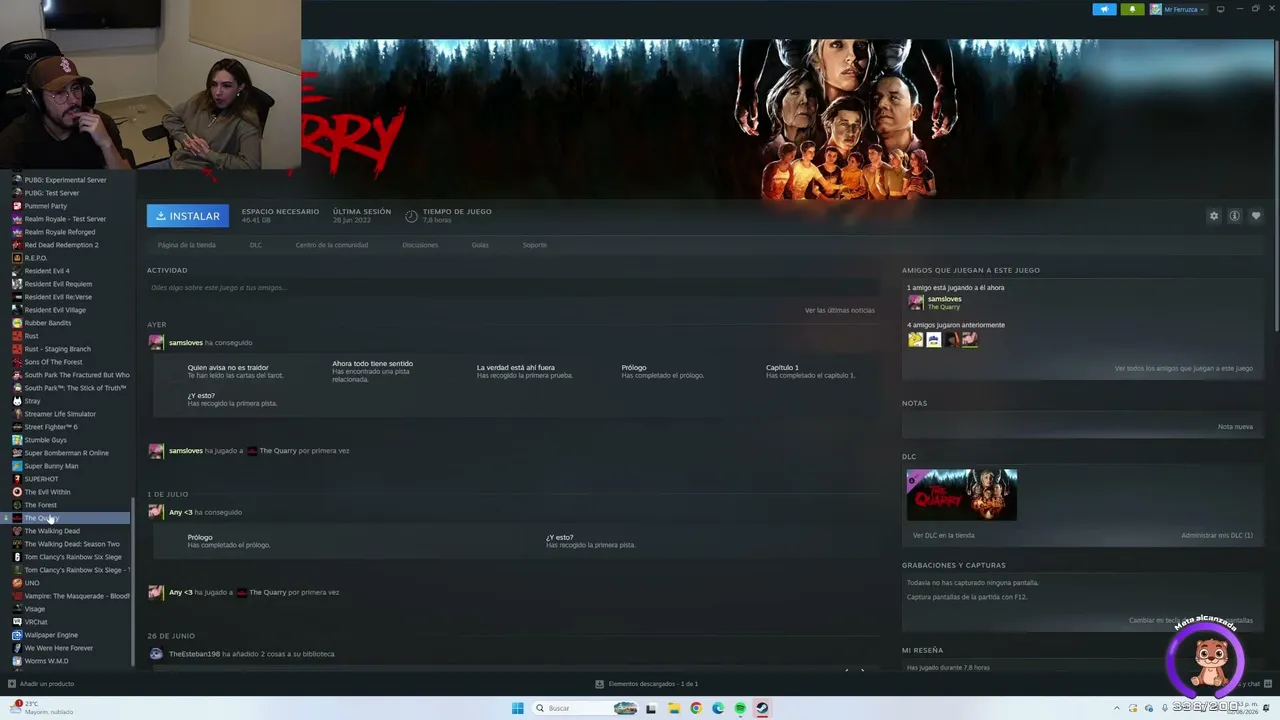1280x720 pixels.
Task: Open the Windows Start button
Action: coord(517,708)
